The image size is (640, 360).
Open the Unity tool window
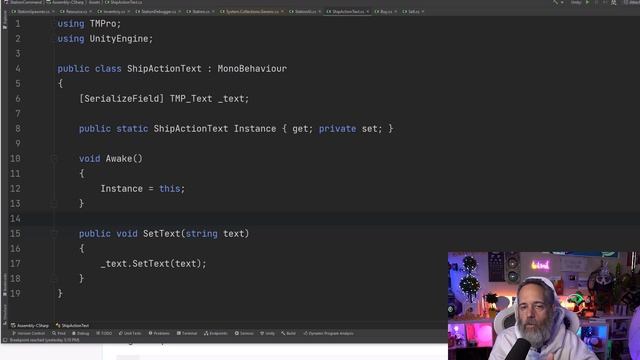pyautogui.click(x=267, y=333)
